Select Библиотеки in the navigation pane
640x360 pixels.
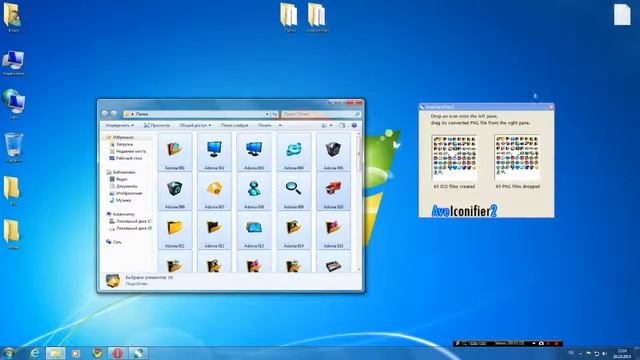124,172
